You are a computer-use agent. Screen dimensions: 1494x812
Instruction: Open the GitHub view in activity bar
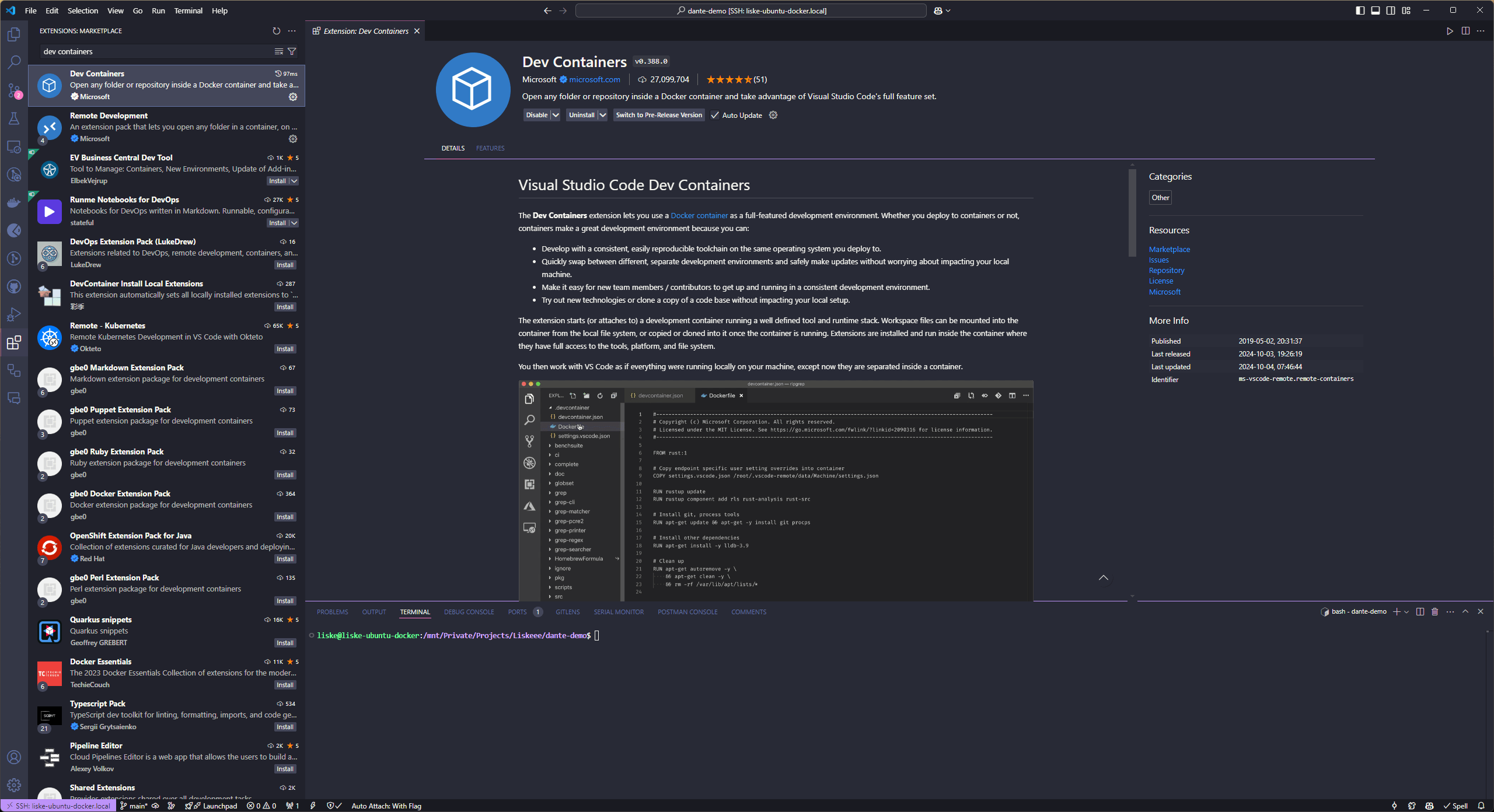[x=14, y=286]
